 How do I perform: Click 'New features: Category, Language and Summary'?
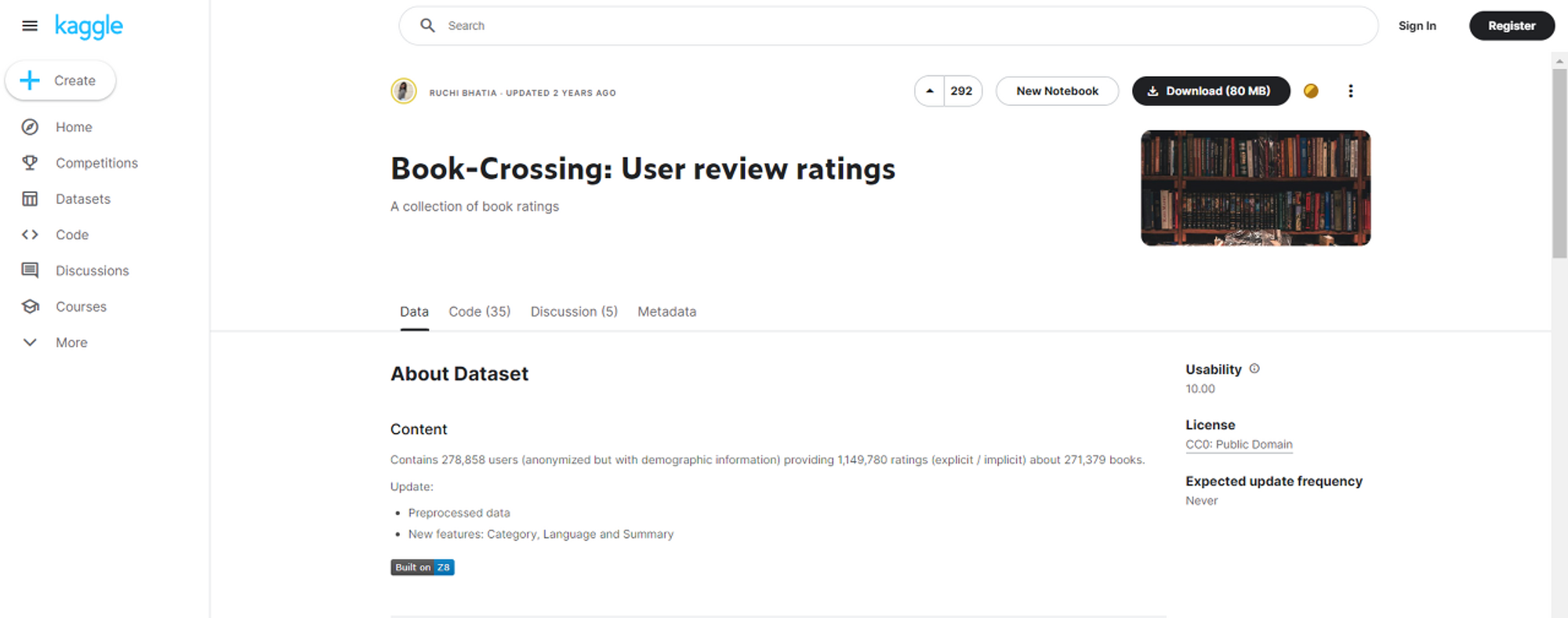click(x=541, y=534)
